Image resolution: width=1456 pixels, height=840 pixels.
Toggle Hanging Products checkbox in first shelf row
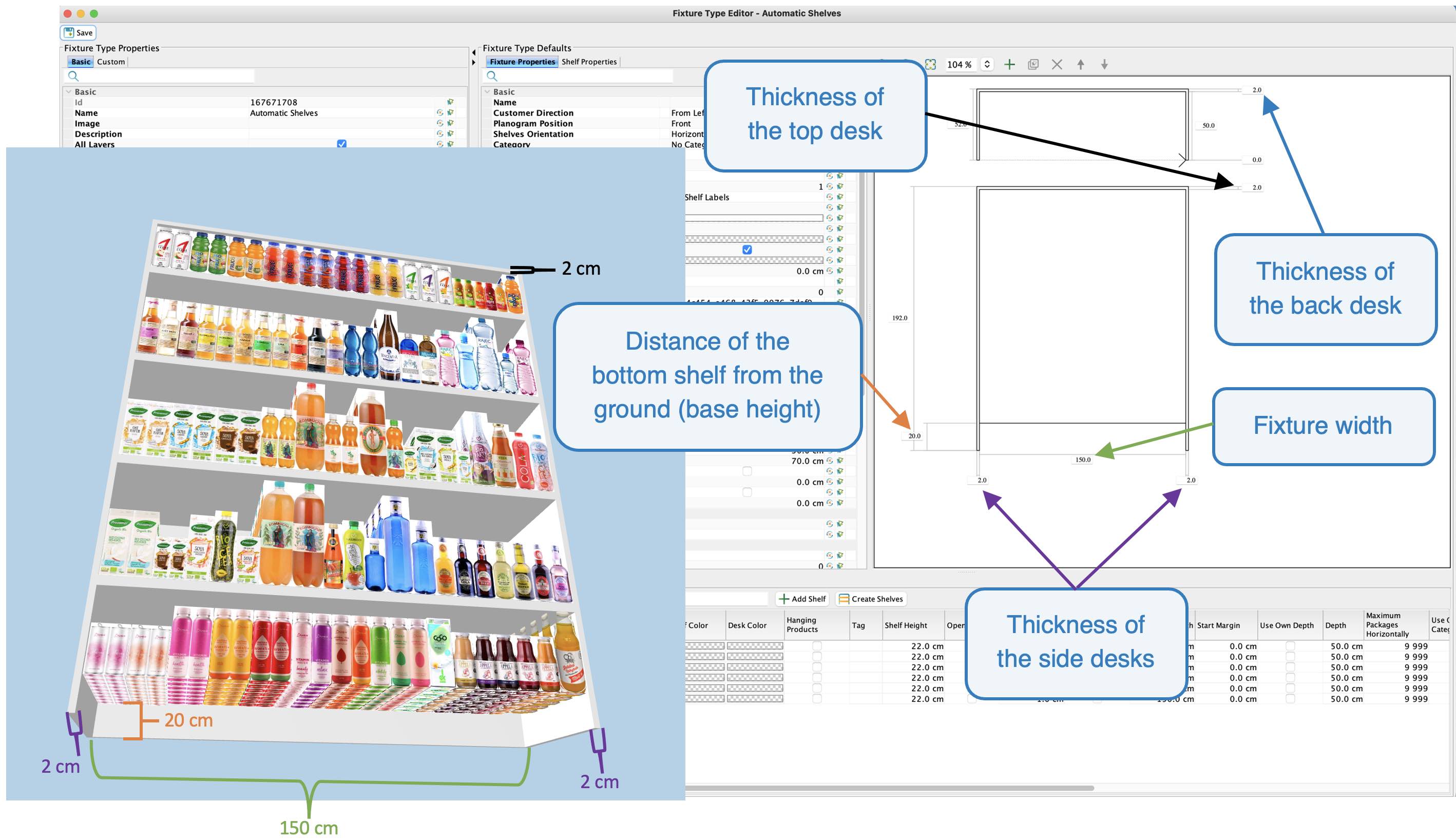[x=817, y=646]
